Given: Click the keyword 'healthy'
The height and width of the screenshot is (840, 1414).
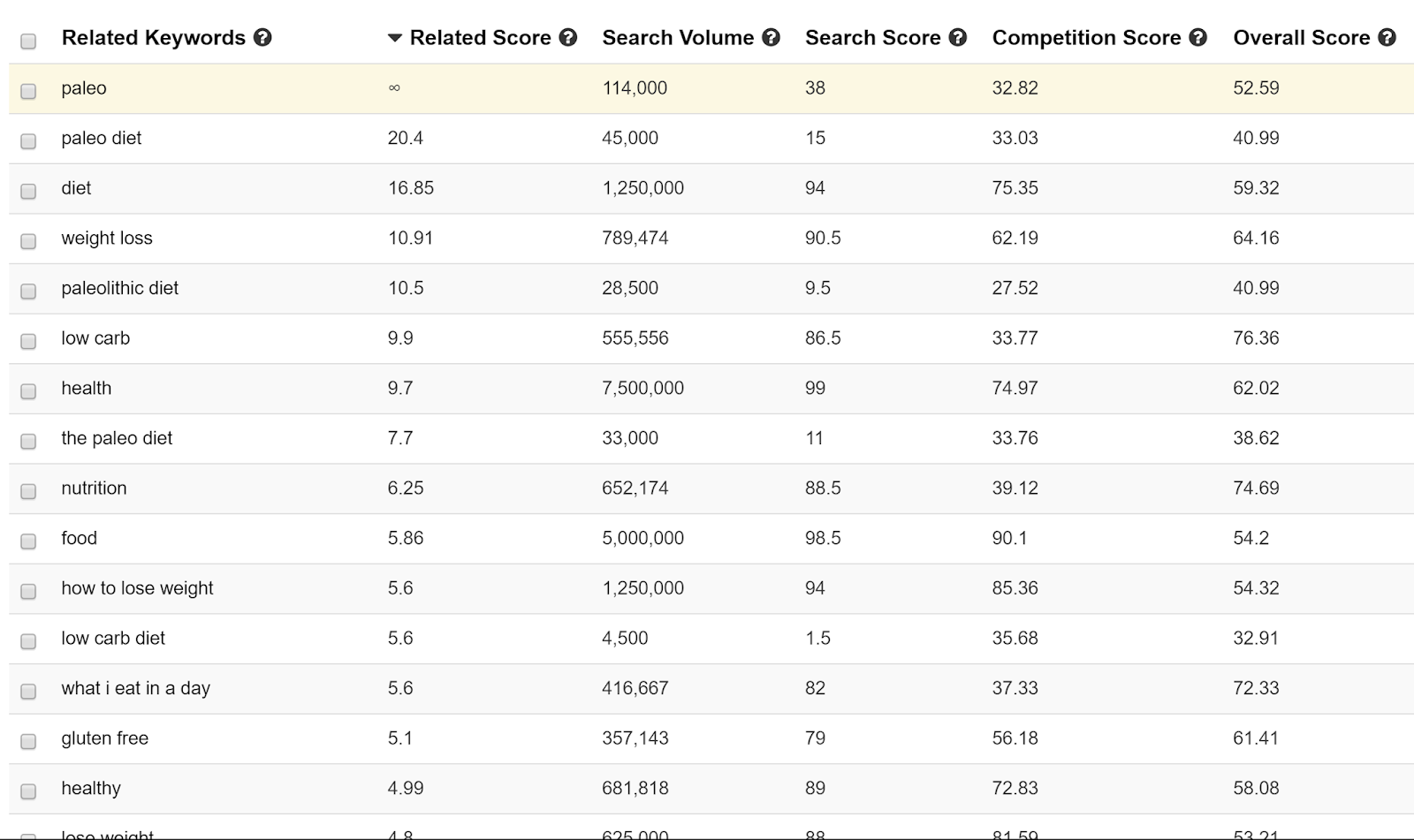Looking at the screenshot, I should coord(91,788).
